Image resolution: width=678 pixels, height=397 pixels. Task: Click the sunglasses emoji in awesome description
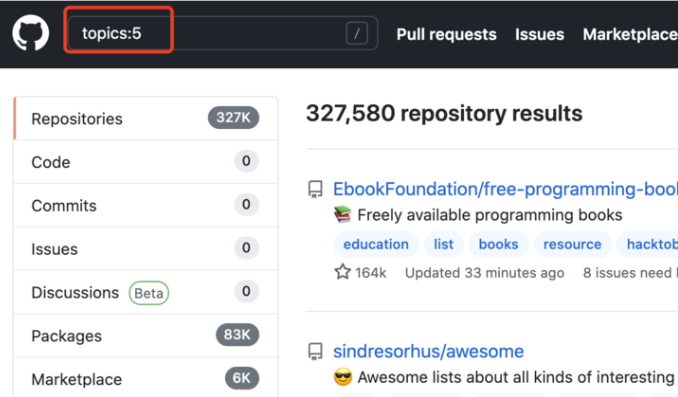pos(342,377)
